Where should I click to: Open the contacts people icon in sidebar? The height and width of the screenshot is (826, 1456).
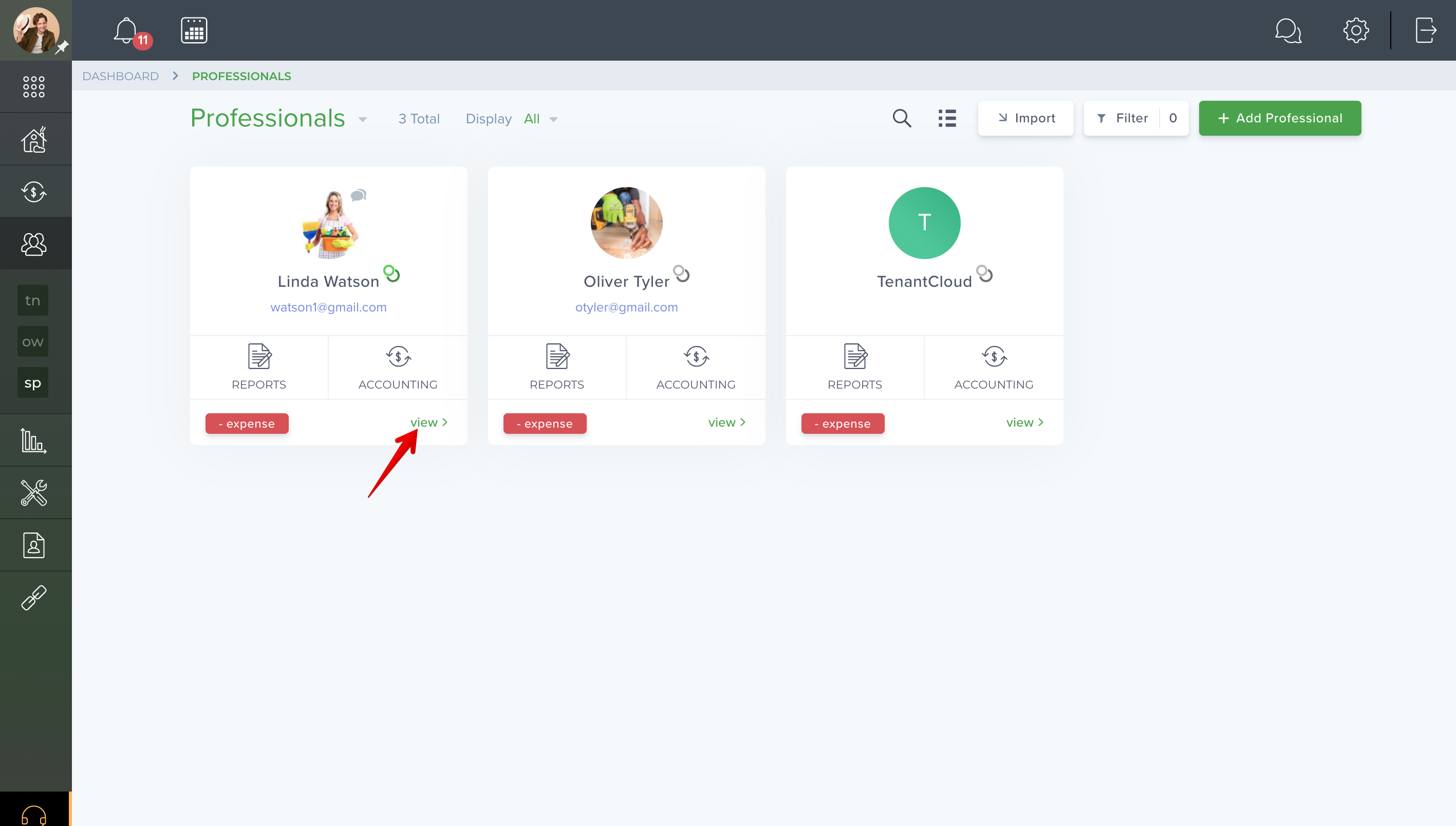click(34, 244)
